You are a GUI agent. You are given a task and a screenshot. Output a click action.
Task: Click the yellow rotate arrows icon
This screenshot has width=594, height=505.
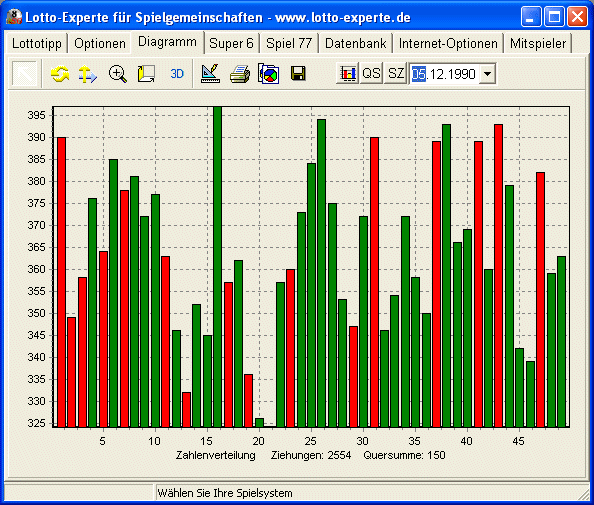[x=60, y=73]
